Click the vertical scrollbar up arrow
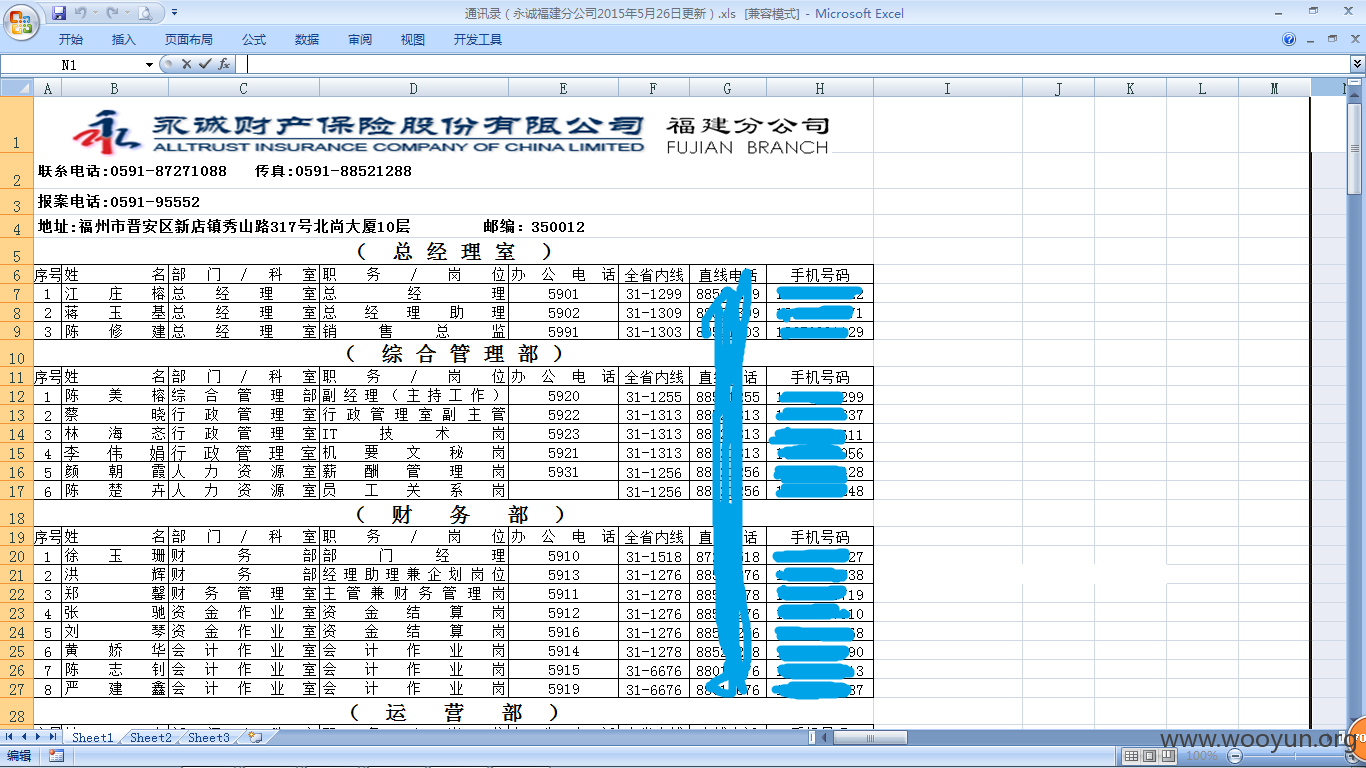Screen dimensions: 1366x768 (1354, 97)
